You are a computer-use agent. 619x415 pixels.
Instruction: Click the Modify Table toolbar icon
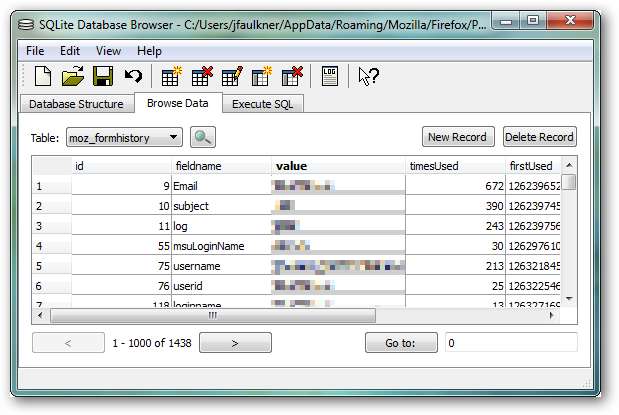[x=233, y=76]
